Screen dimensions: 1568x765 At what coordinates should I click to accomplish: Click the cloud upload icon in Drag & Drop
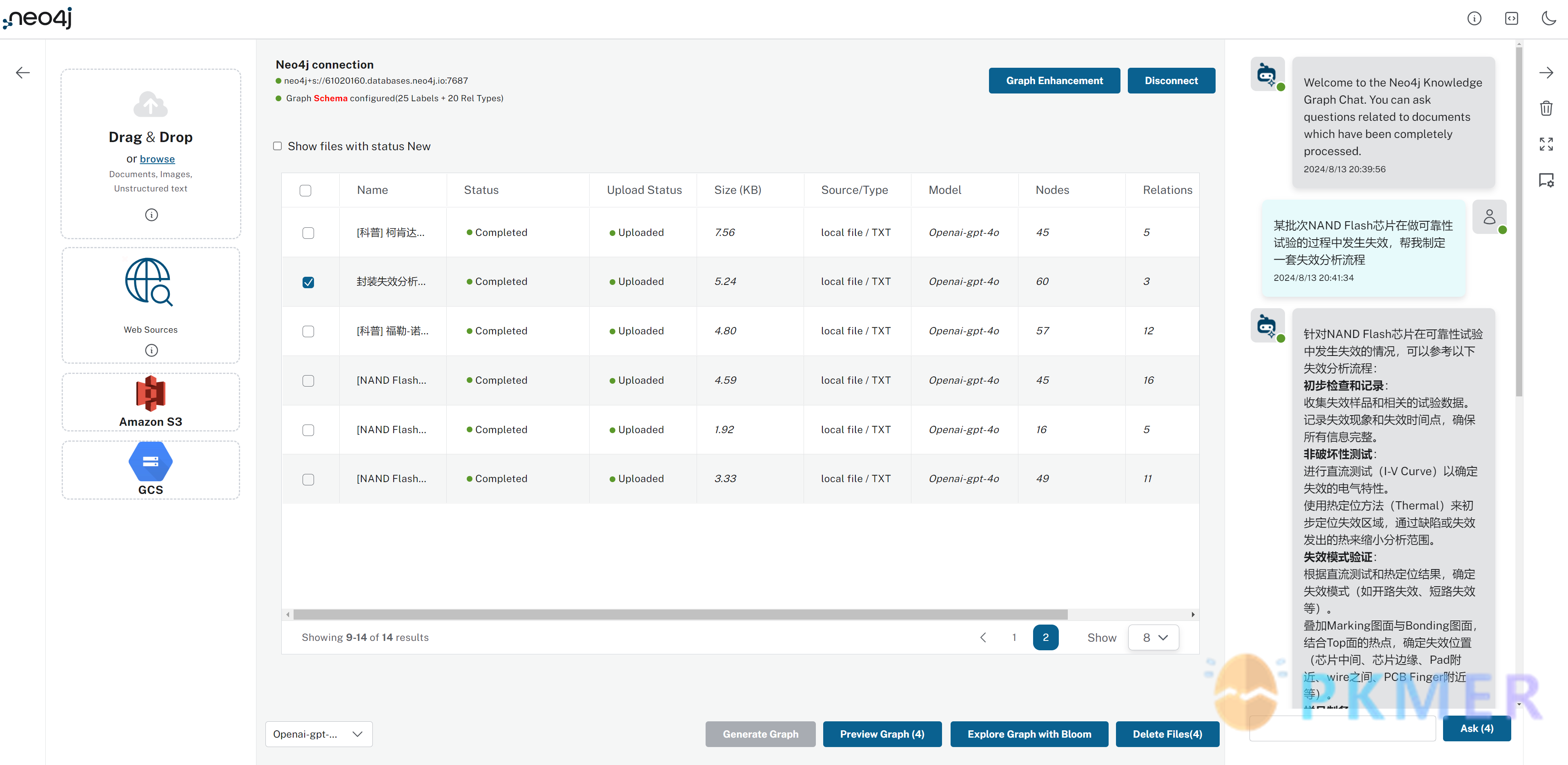(x=150, y=104)
